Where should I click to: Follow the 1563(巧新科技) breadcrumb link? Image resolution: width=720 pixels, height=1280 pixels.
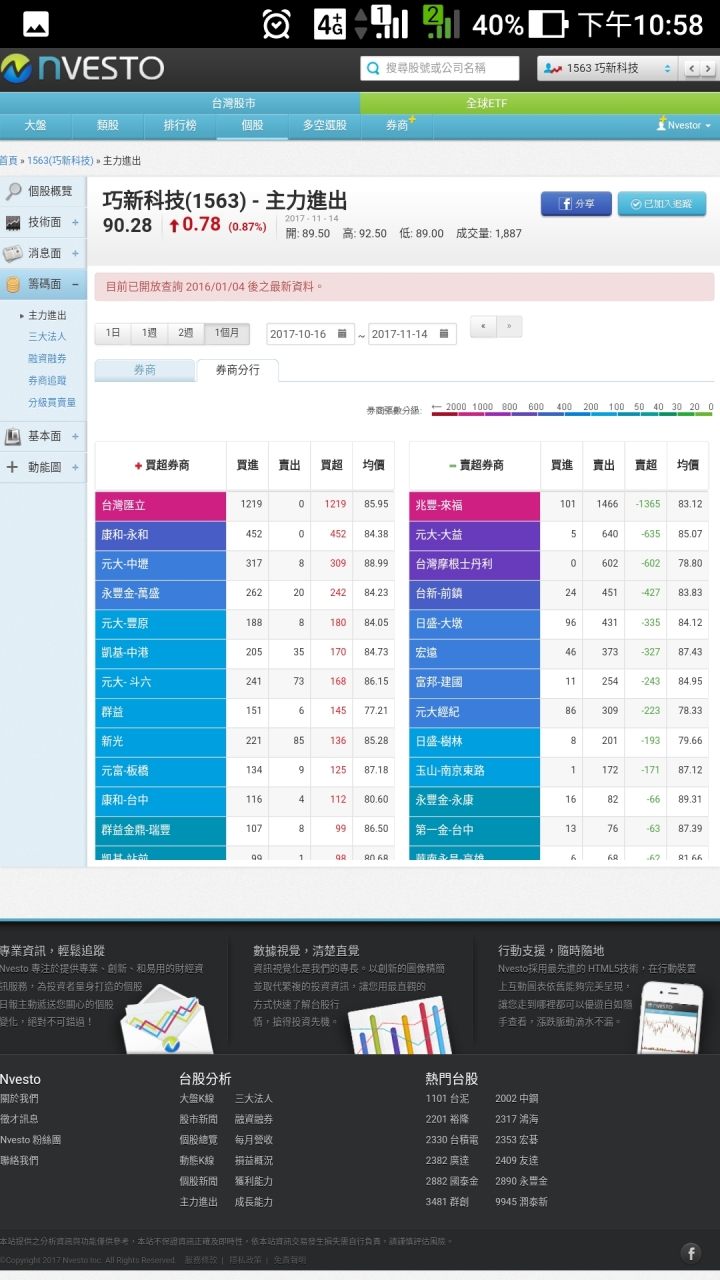click(x=60, y=160)
